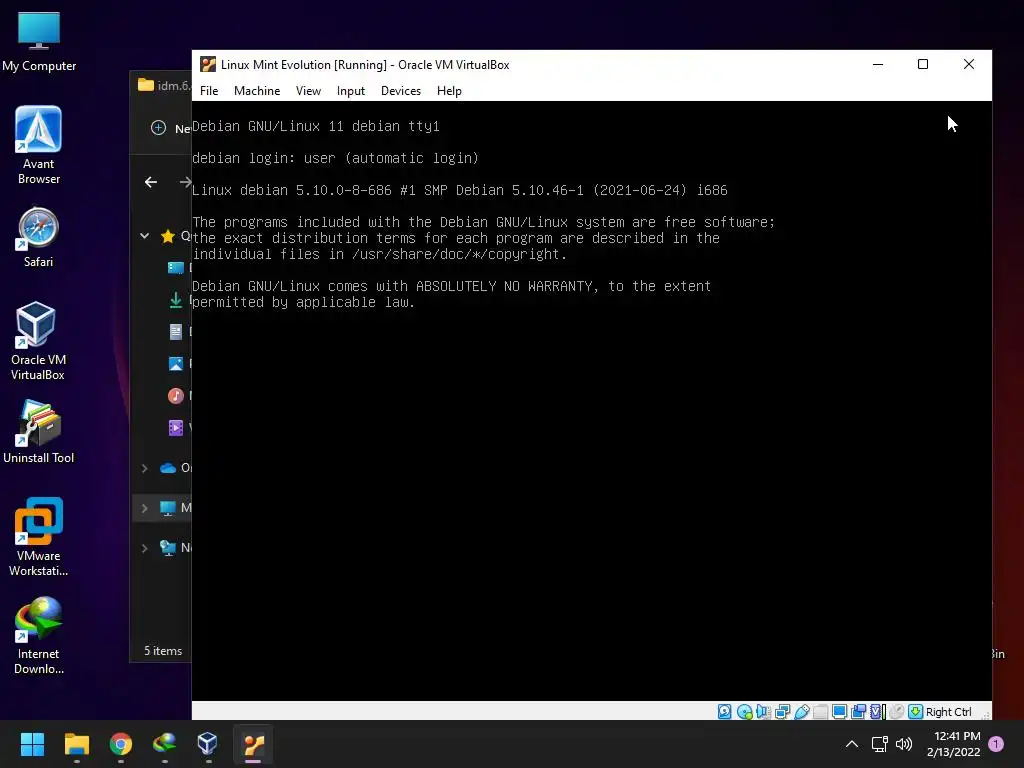This screenshot has width=1024, height=768.
Task: Open the volume tray icon
Action: (904, 744)
